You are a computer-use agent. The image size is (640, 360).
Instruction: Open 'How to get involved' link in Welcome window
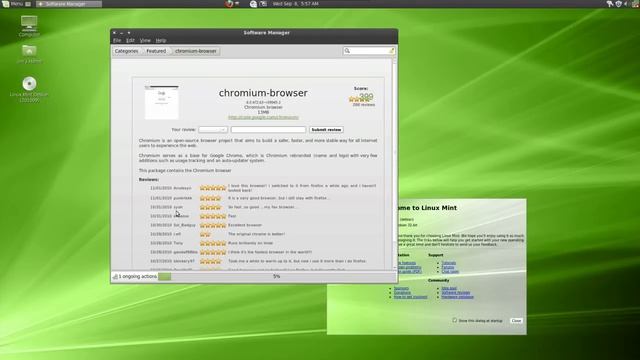click(410, 297)
